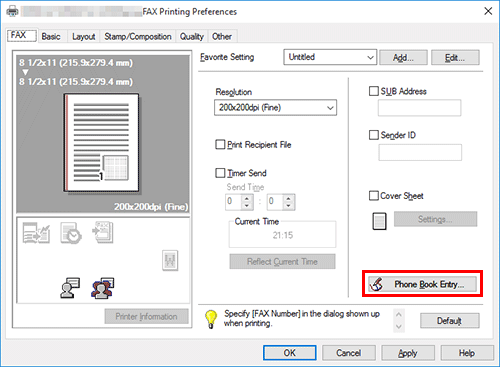Increase the Send Time hour spinner
This screenshot has width=500, height=367.
coord(247,198)
